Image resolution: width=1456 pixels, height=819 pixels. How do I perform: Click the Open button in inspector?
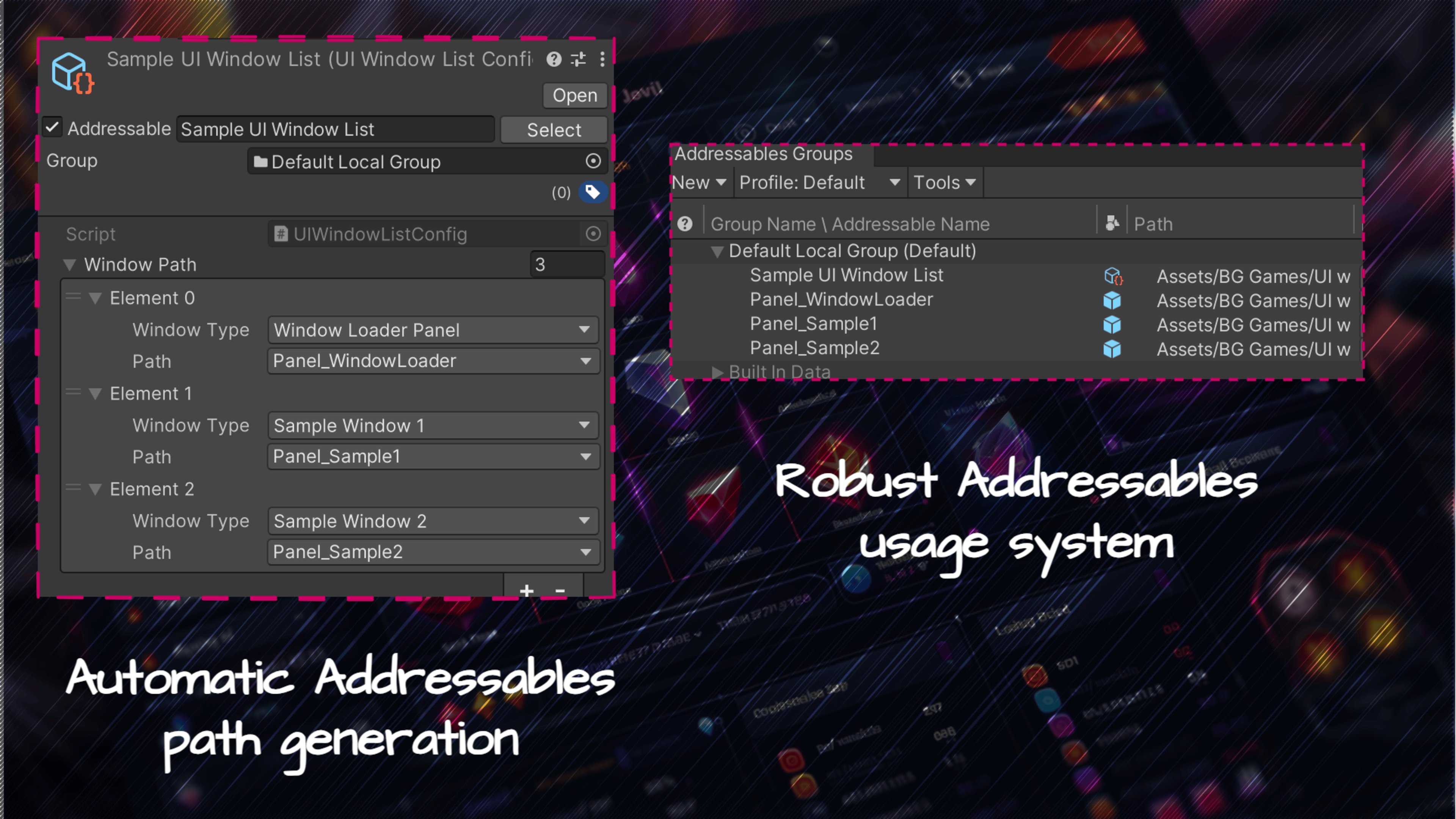tap(575, 96)
